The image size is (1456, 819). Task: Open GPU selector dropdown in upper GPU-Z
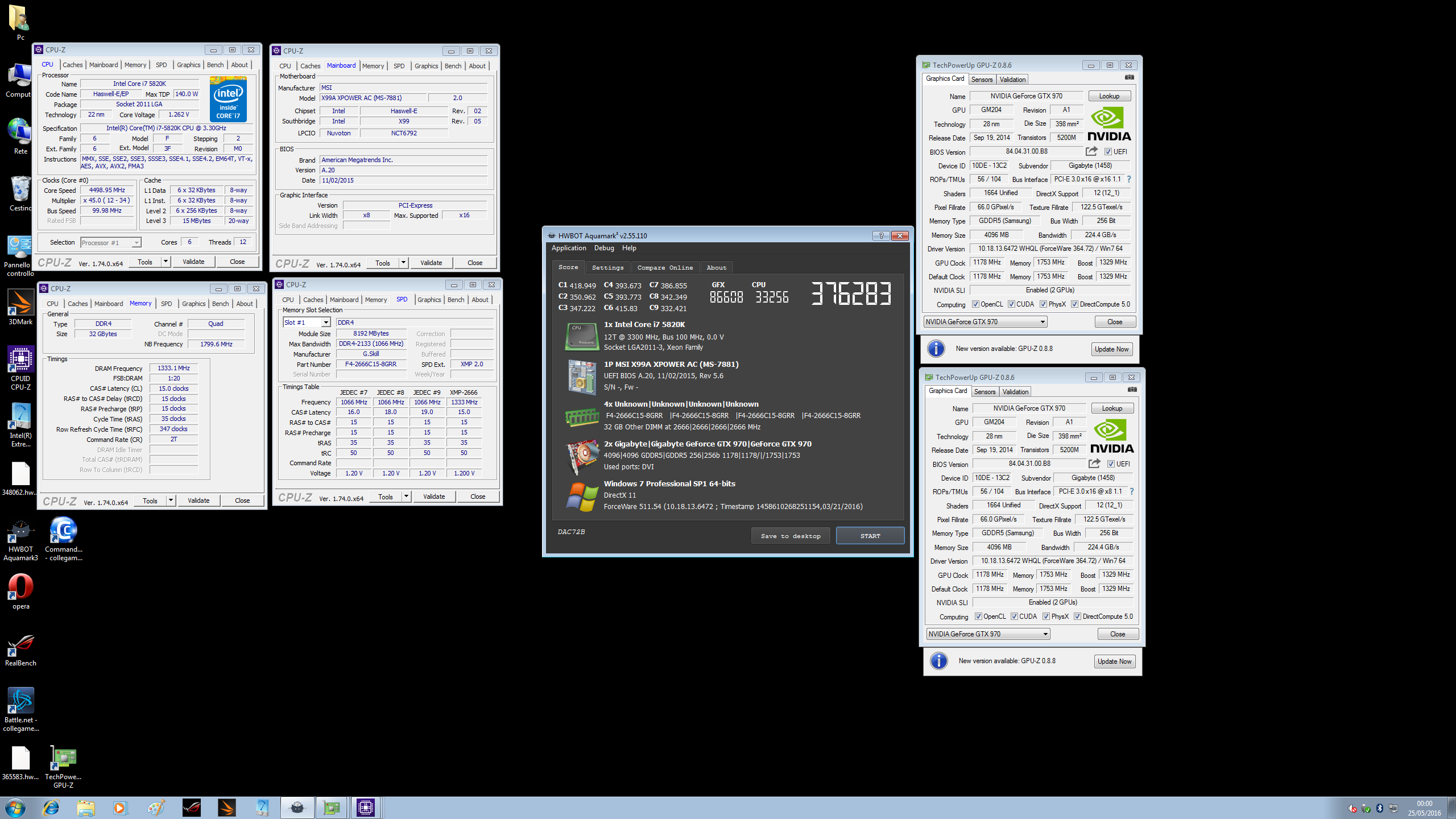(986, 322)
